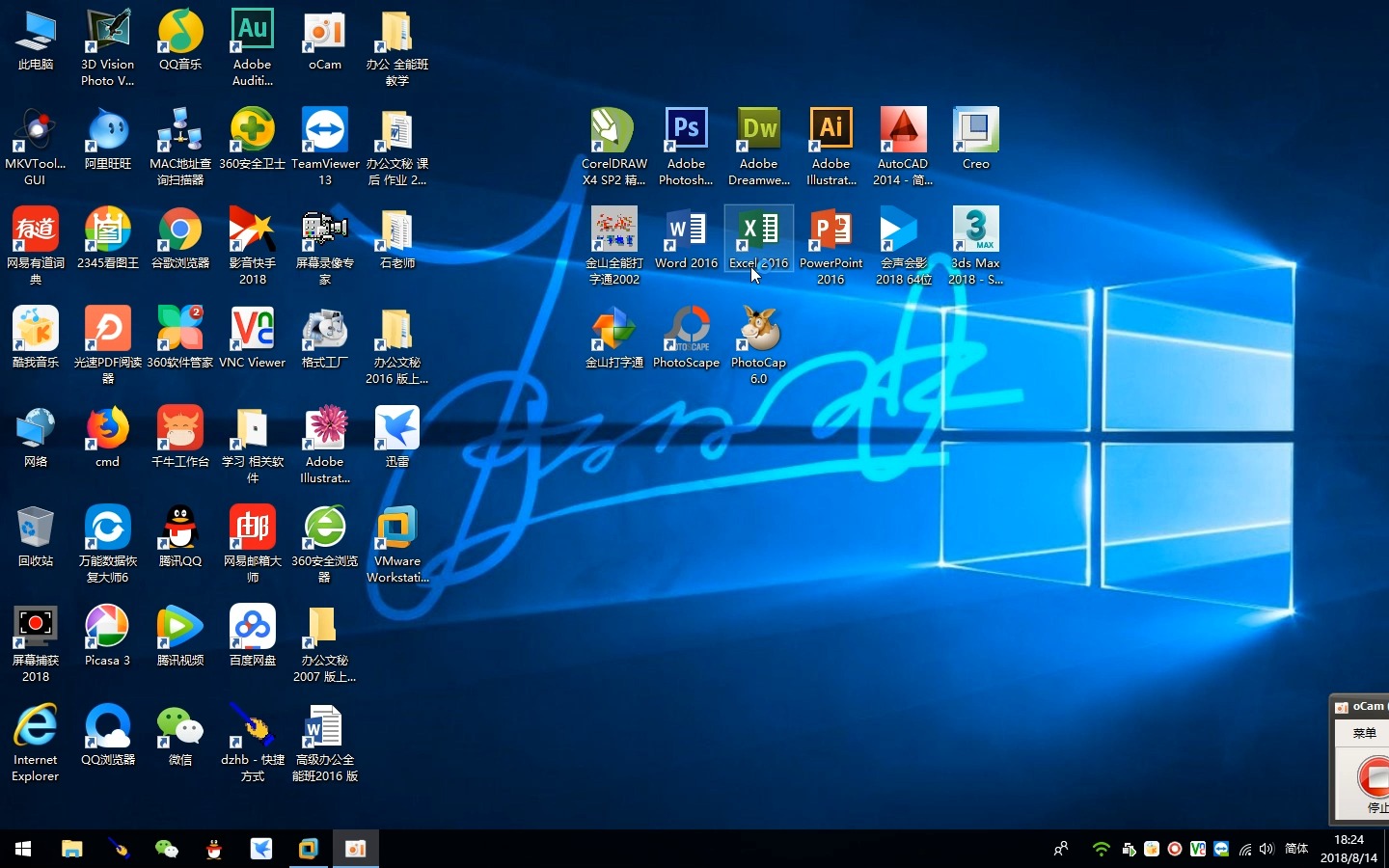Select the 高级办公全能班2016 版 document

(325, 743)
